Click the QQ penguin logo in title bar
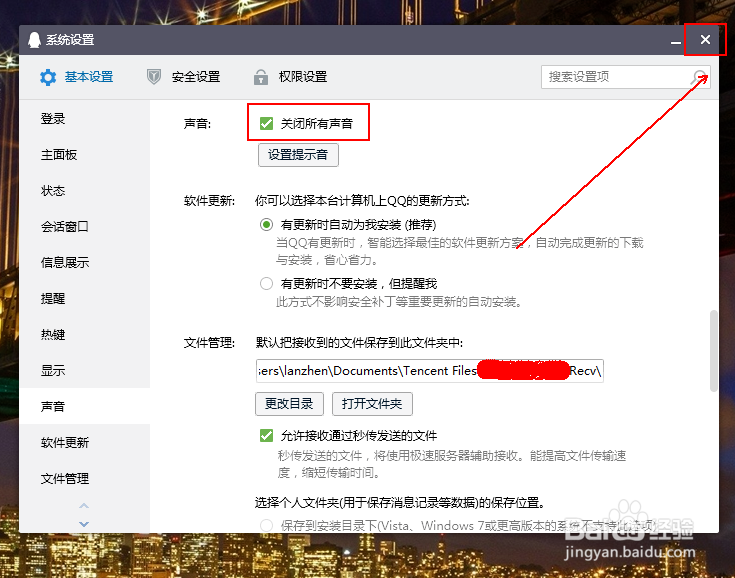 (x=34, y=40)
